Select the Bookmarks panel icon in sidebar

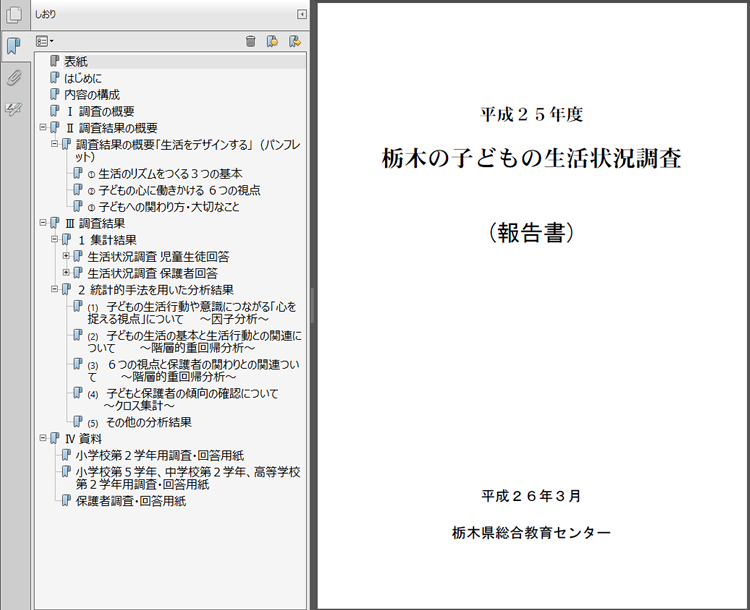coord(14,46)
